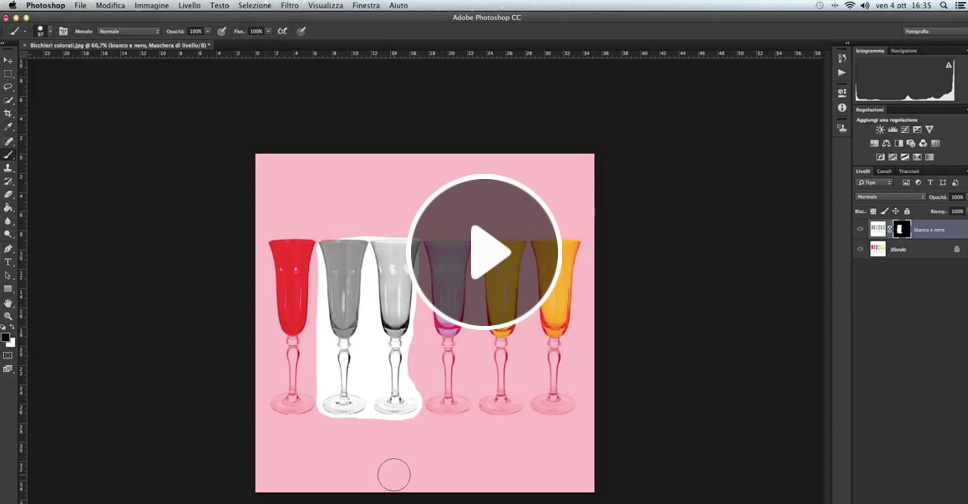Switch to the Canali tab
This screenshot has width=968, height=504.
pyautogui.click(x=884, y=171)
